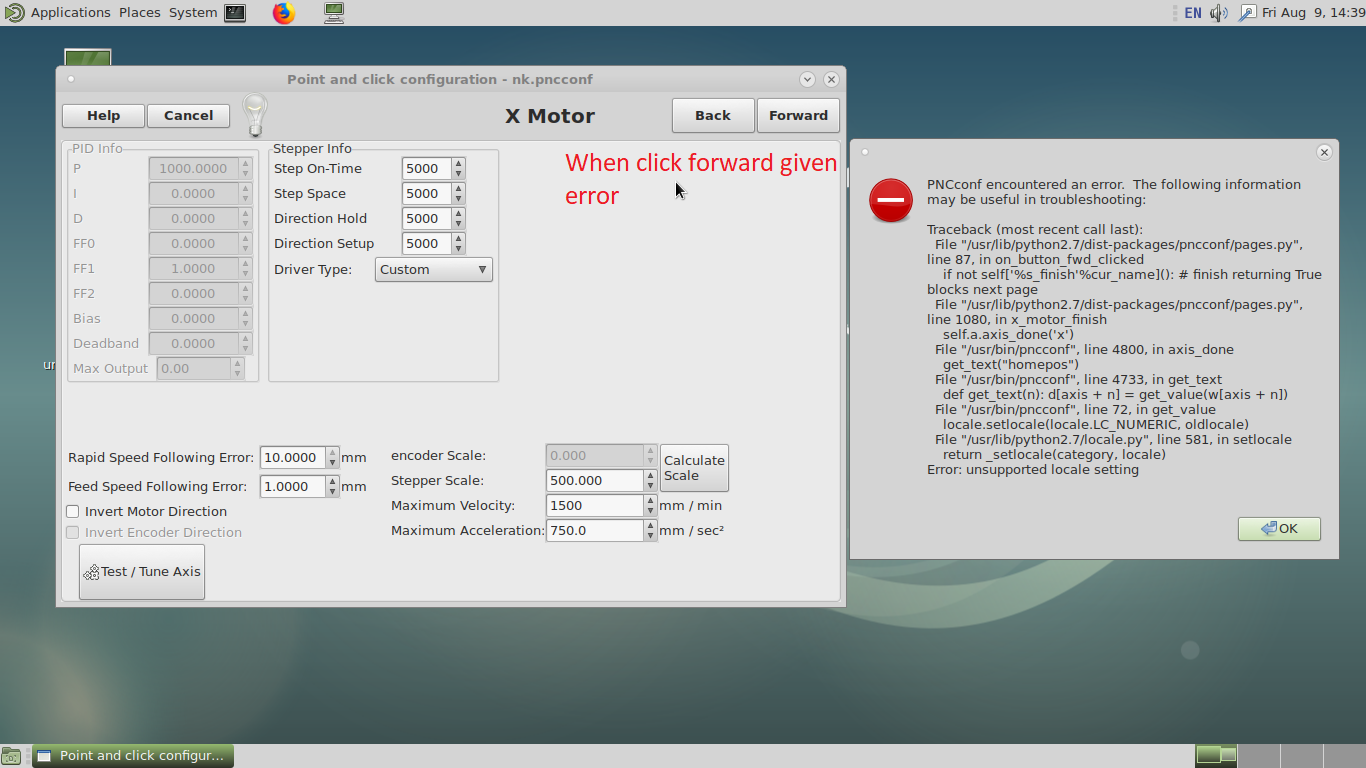Click the Maximum Acceleration input field
The image size is (1366, 768).
click(x=594, y=530)
